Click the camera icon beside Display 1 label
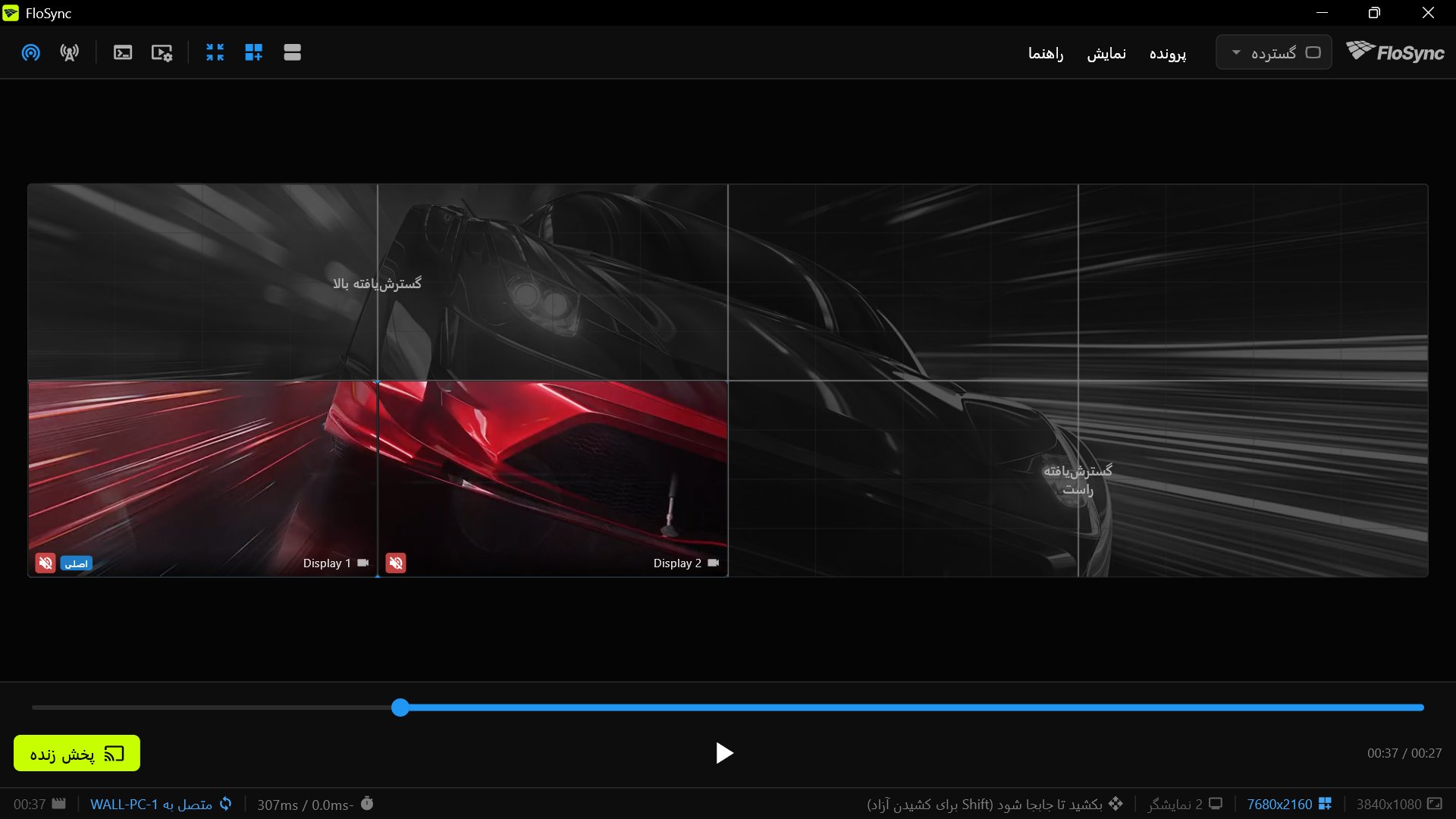1456x819 pixels. (x=363, y=563)
